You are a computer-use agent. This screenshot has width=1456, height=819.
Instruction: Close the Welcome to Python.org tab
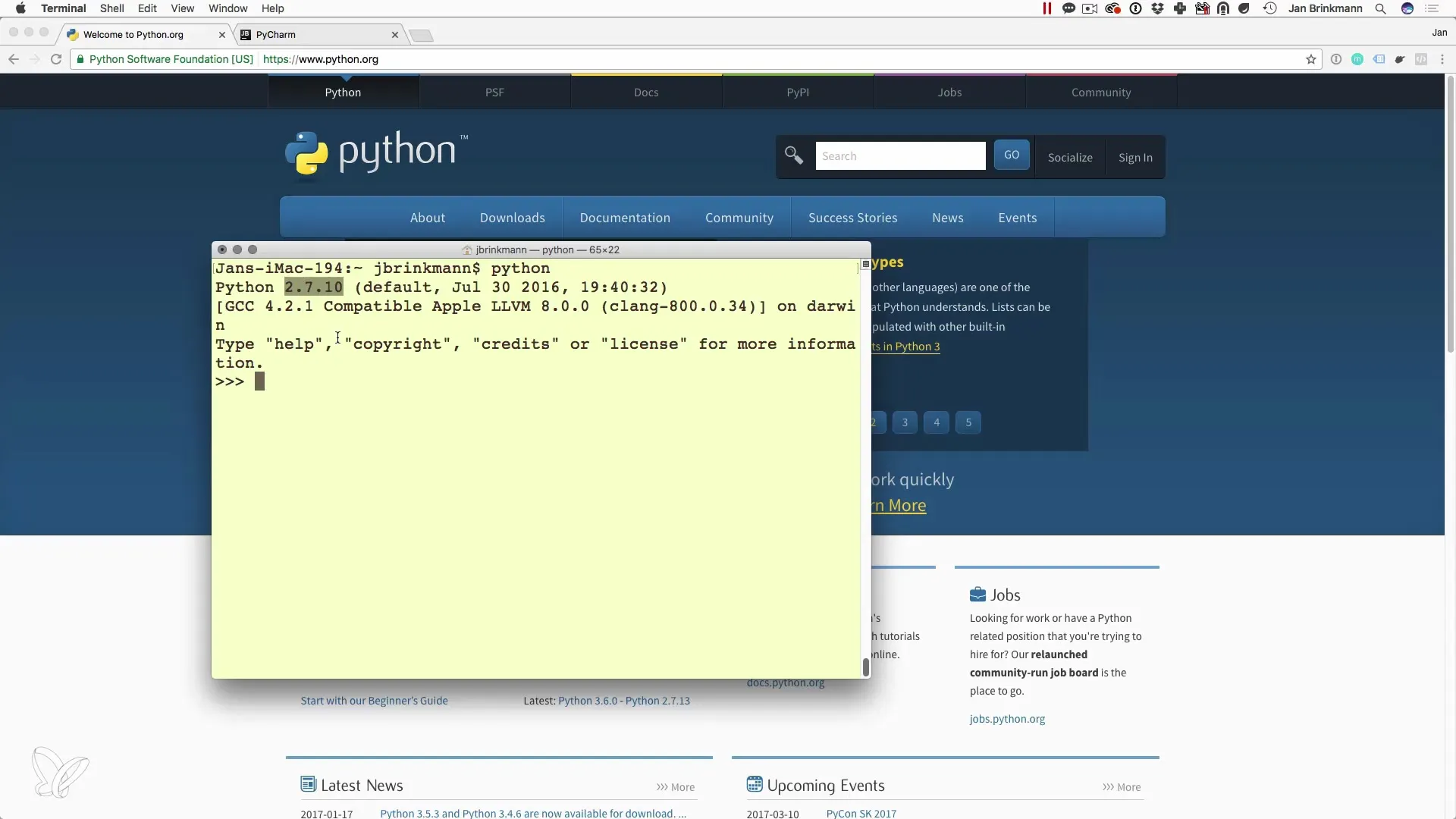coord(221,34)
